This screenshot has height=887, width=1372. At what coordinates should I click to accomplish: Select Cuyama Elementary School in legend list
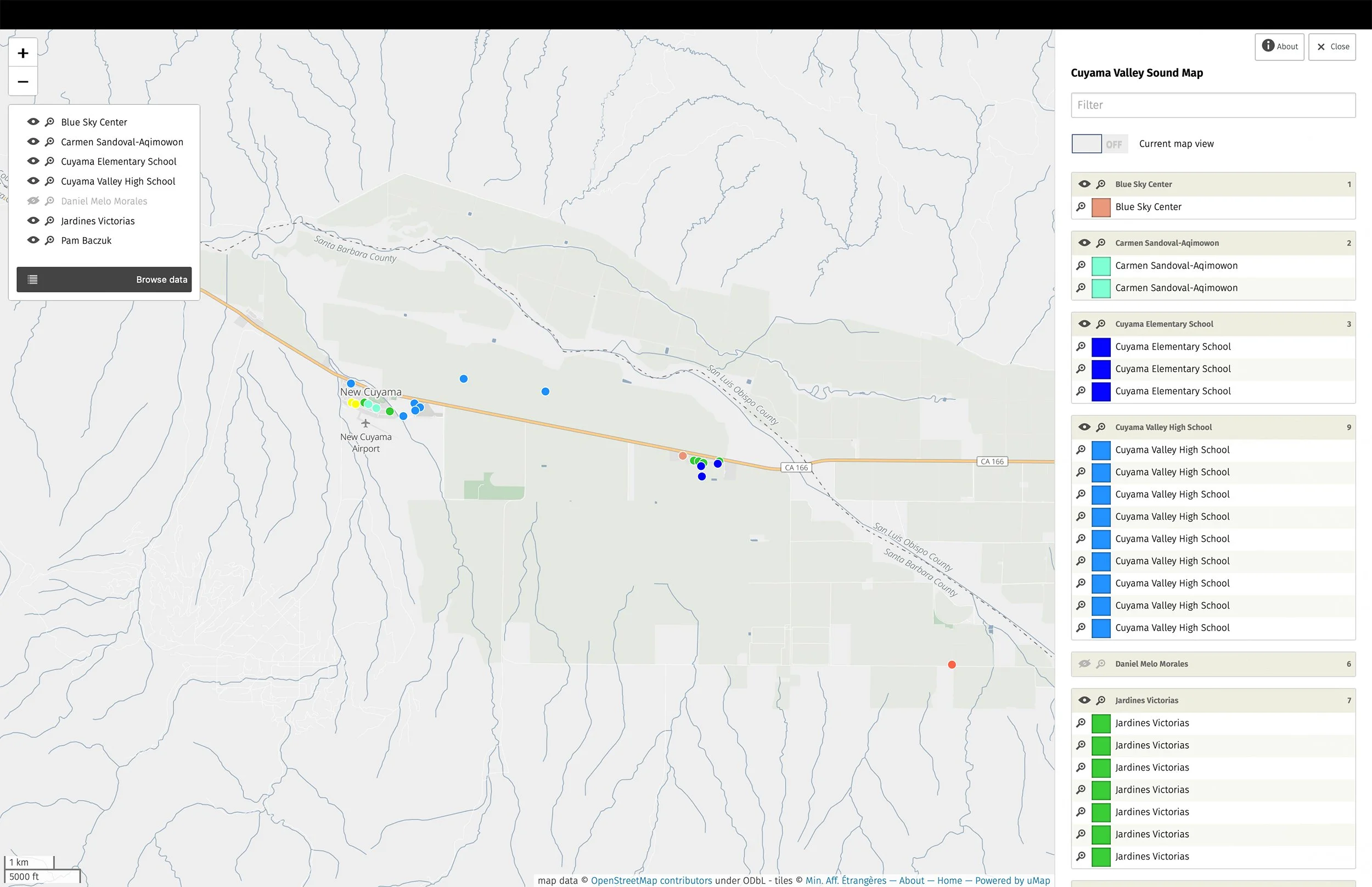pyautogui.click(x=119, y=162)
